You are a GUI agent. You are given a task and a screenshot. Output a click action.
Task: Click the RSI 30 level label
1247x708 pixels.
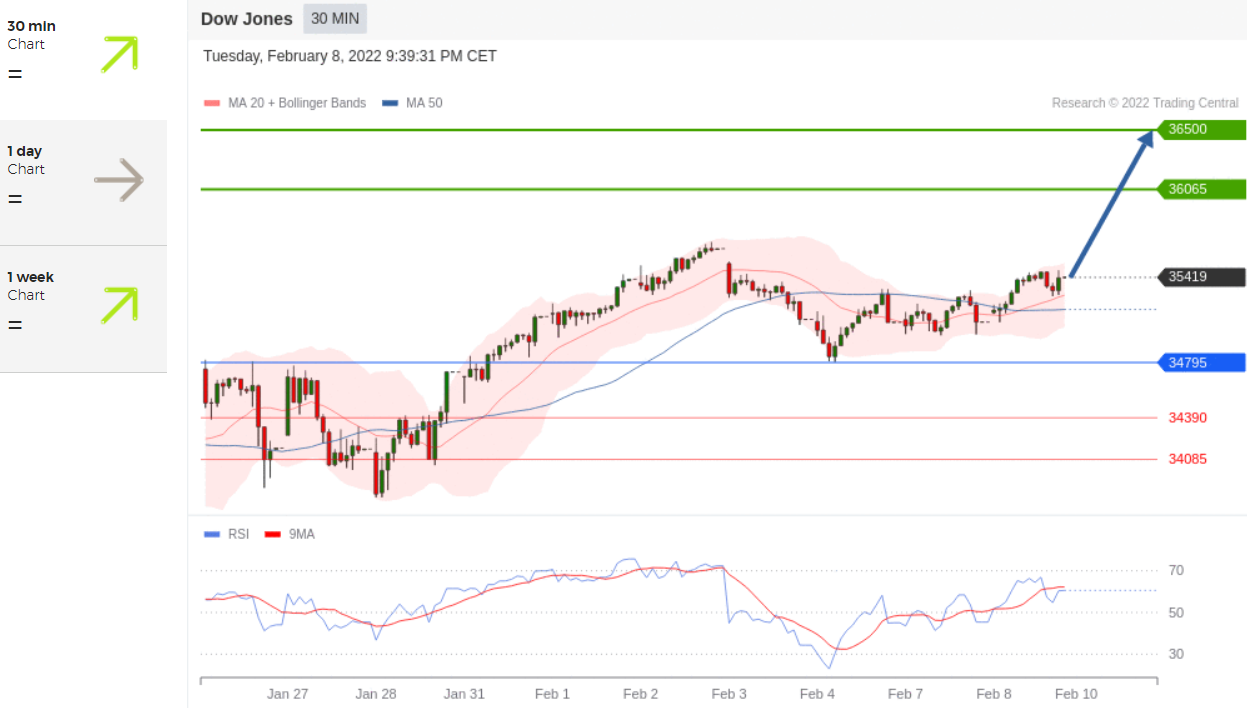click(x=1177, y=654)
